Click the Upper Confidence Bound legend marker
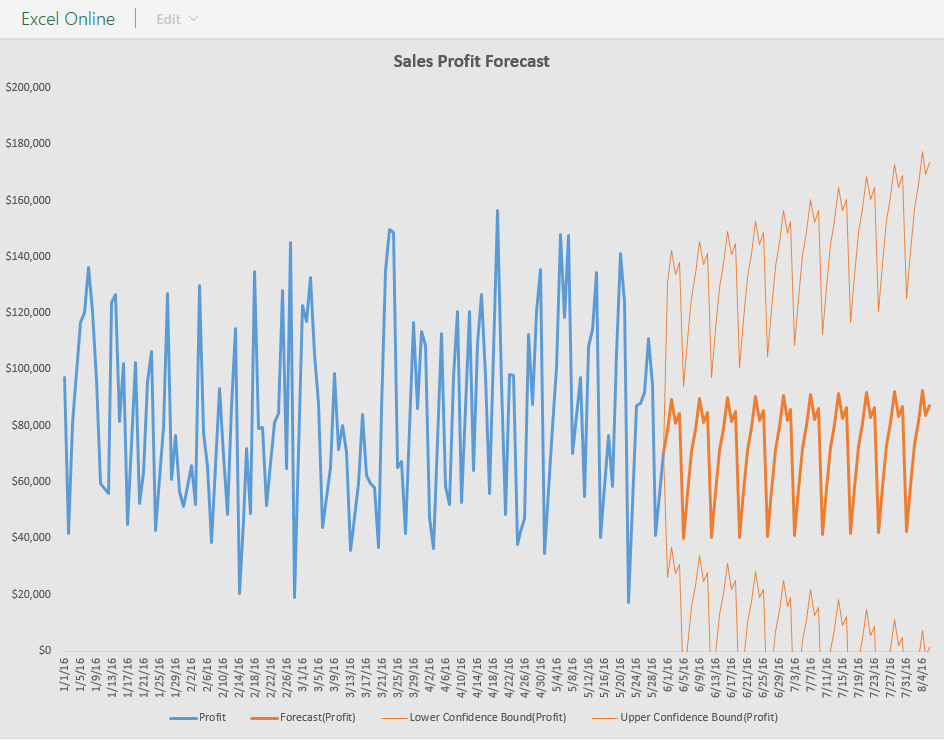Screen dimensions: 944x741 pos(606,717)
